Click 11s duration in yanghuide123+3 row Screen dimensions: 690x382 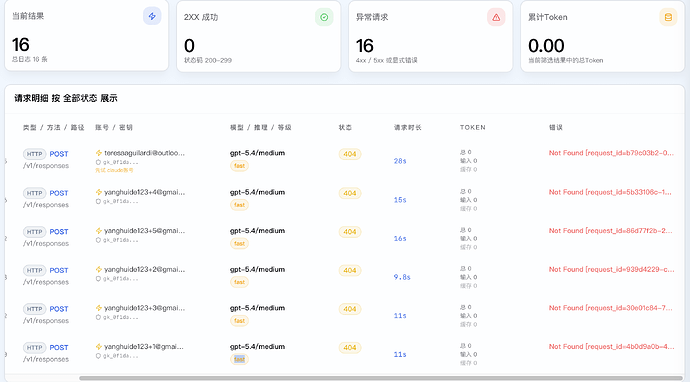coord(400,316)
